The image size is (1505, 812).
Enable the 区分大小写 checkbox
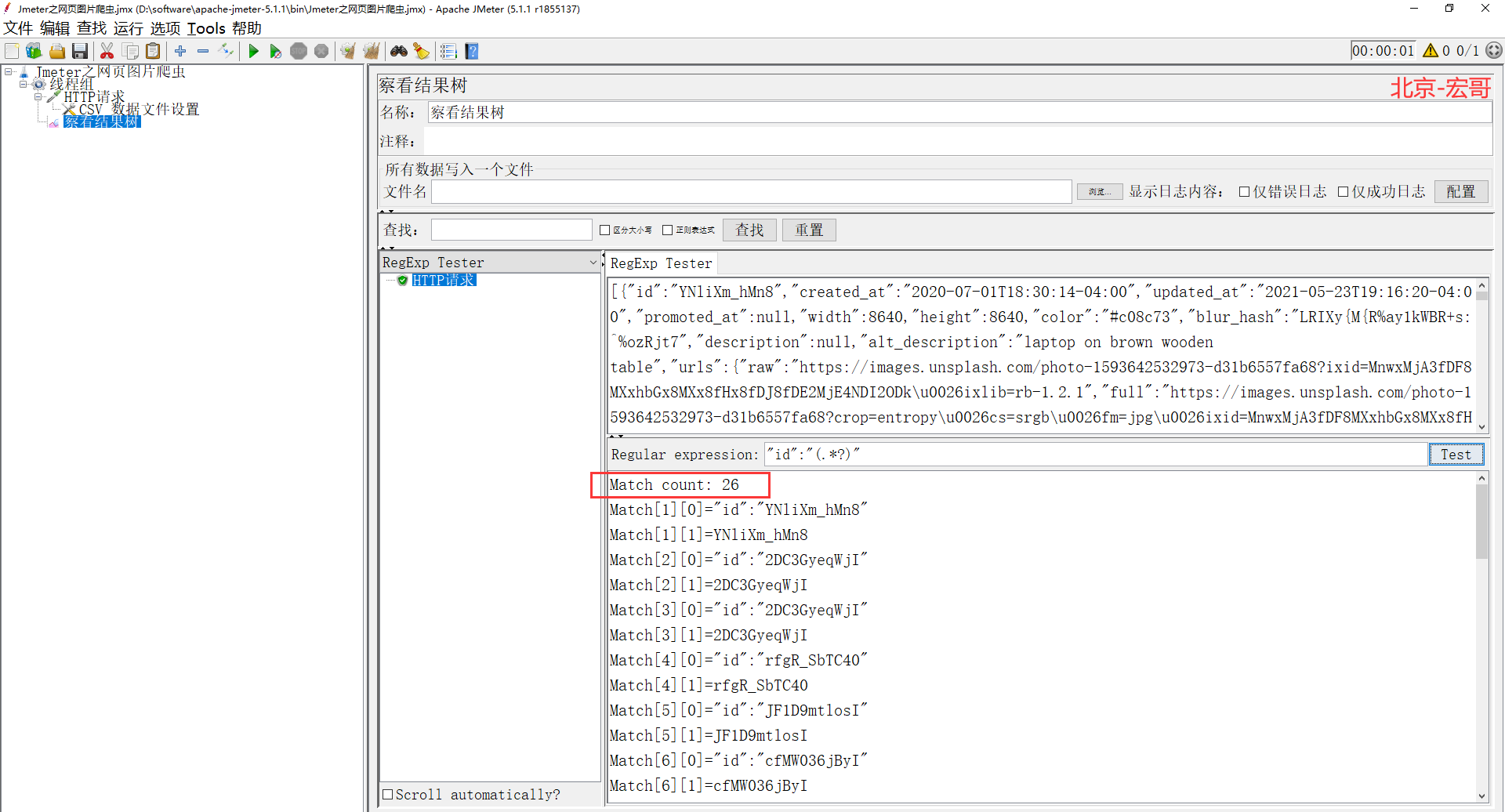(604, 230)
